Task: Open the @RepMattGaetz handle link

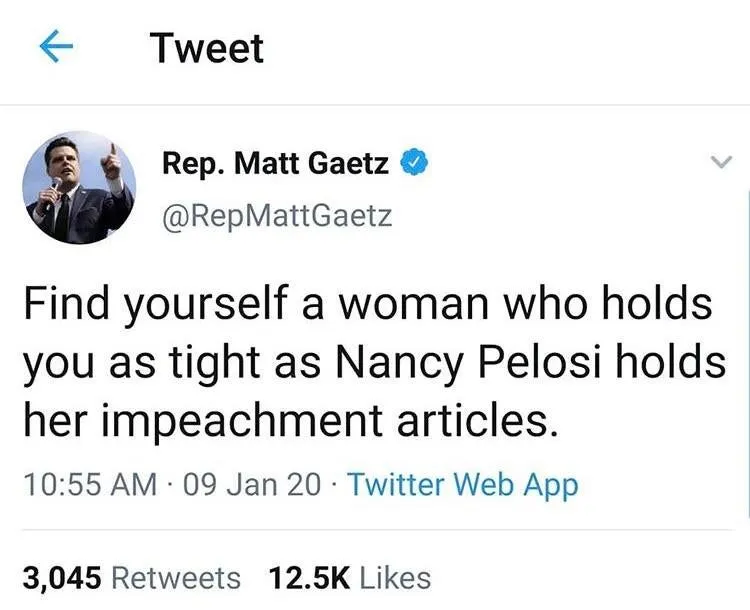Action: [277, 212]
